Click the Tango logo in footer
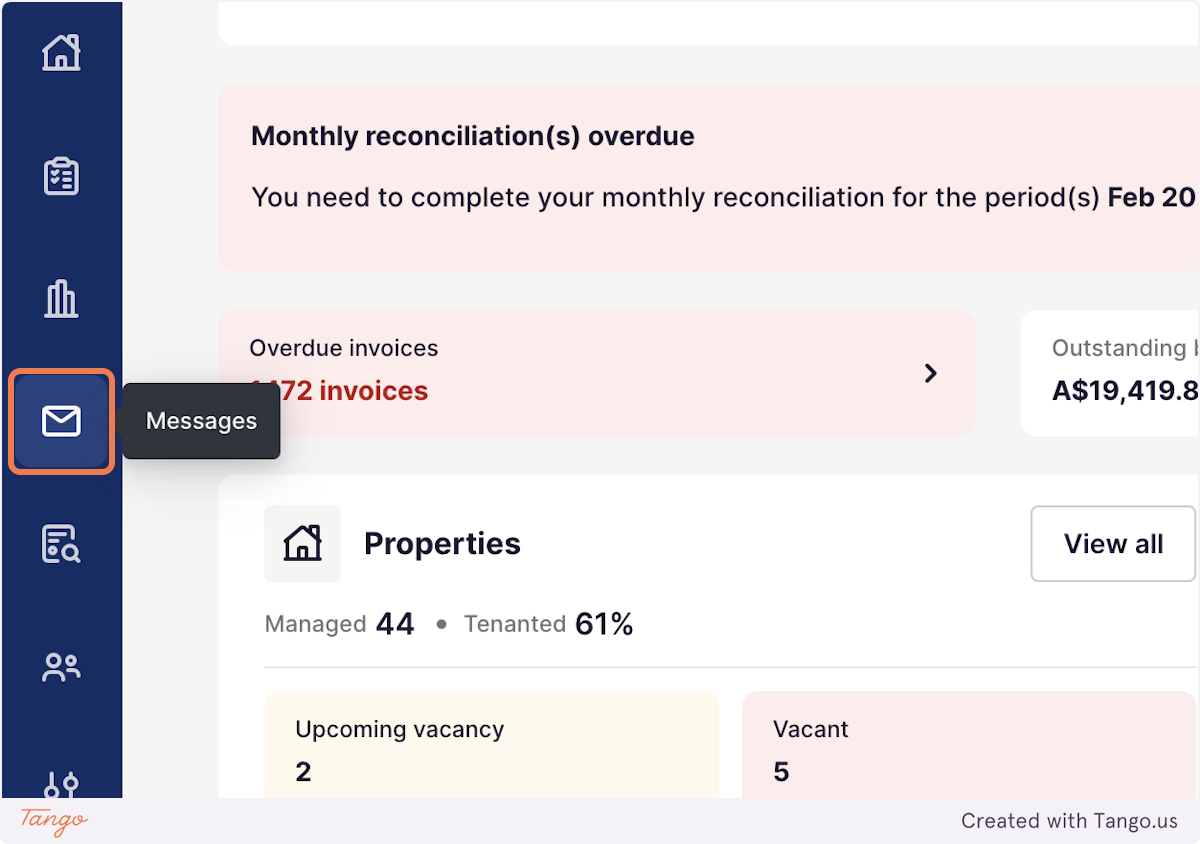This screenshot has width=1200, height=844. [54, 821]
